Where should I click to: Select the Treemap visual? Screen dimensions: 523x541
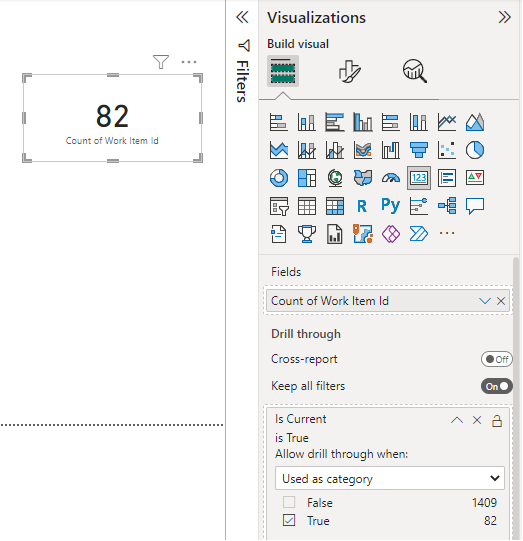(307, 178)
